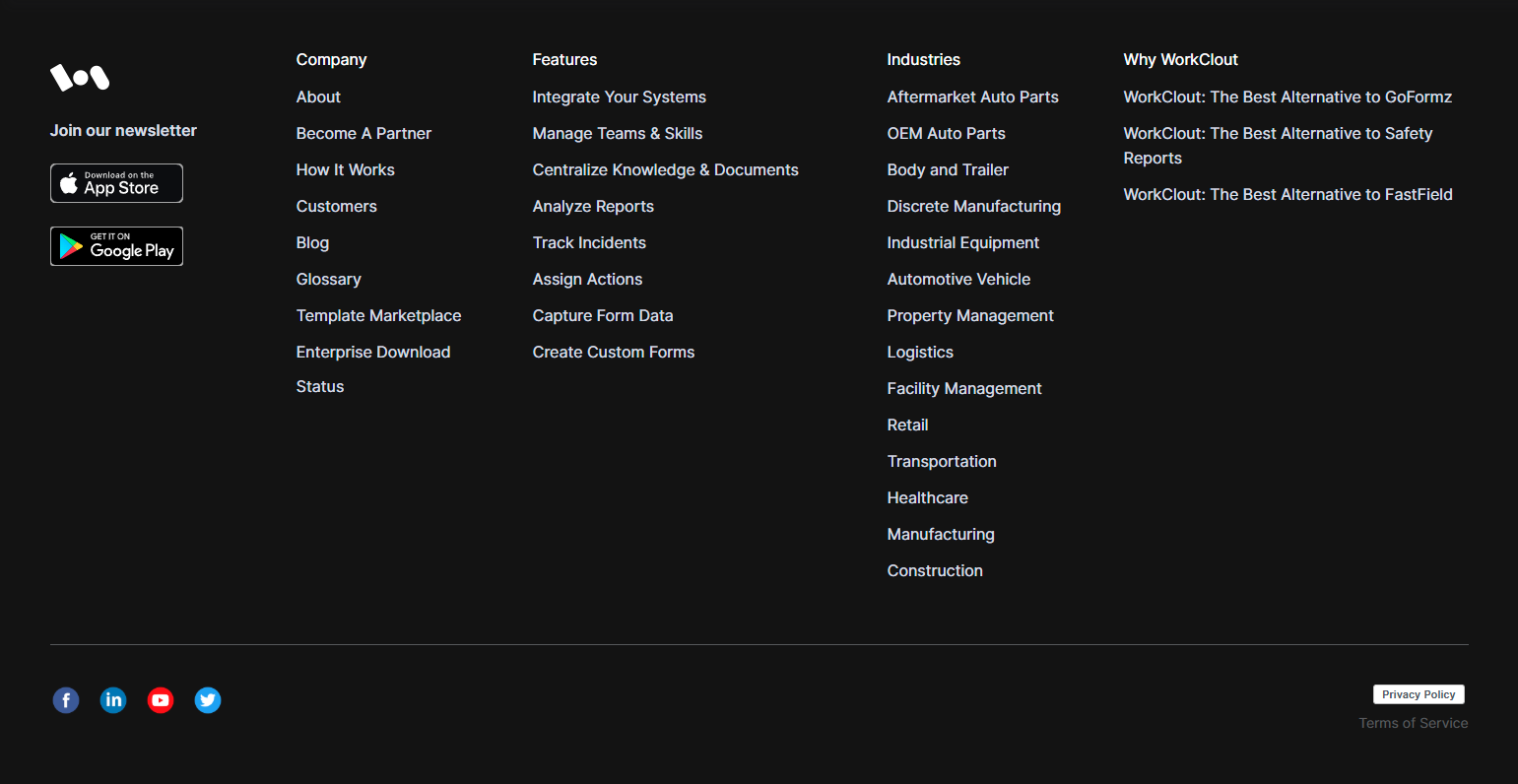
Task: Open the About page
Action: coord(318,97)
